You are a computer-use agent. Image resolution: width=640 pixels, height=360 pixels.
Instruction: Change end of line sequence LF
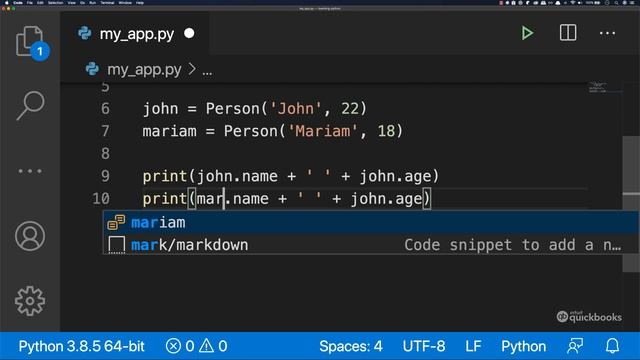pyautogui.click(x=473, y=347)
